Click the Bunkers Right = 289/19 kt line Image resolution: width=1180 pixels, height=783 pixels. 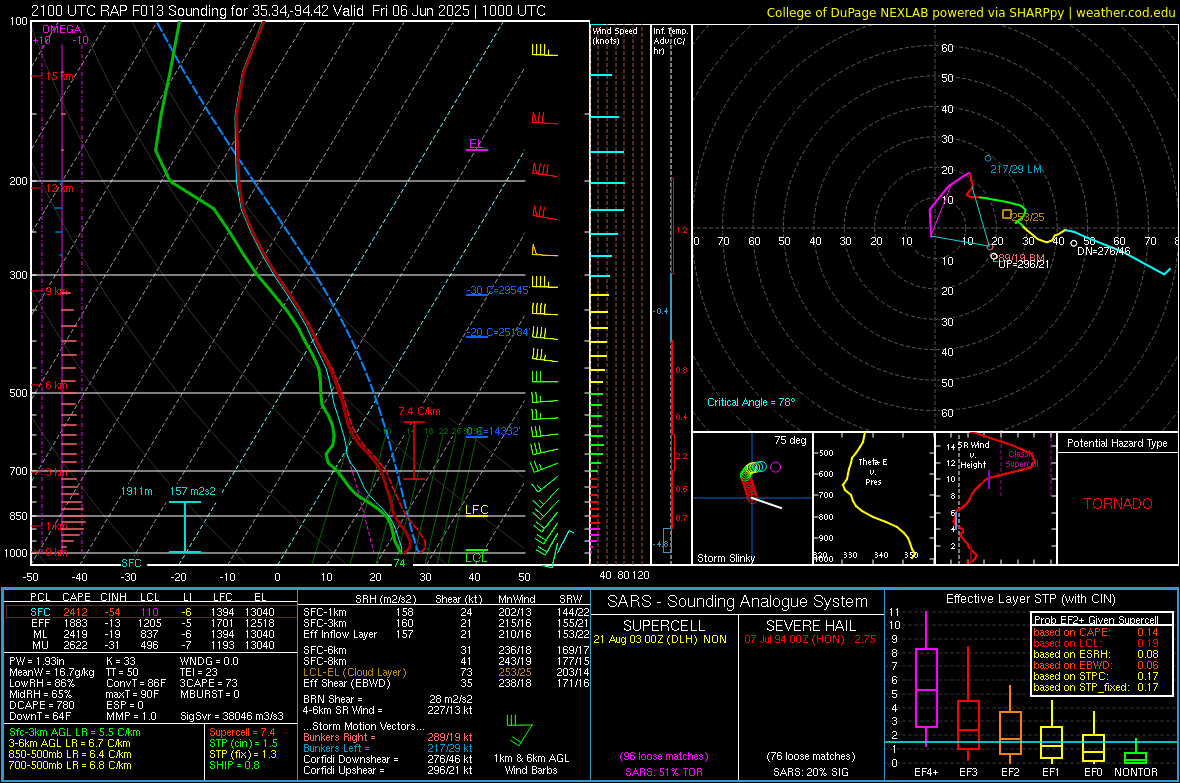pos(388,737)
